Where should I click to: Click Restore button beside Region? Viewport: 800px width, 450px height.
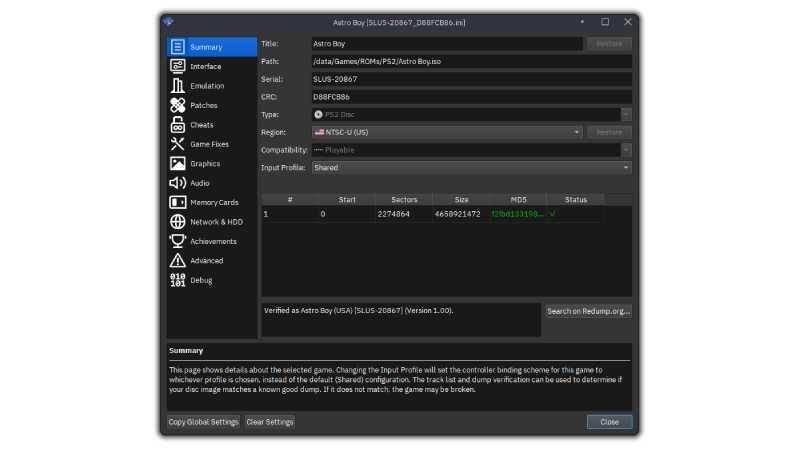tap(609, 132)
